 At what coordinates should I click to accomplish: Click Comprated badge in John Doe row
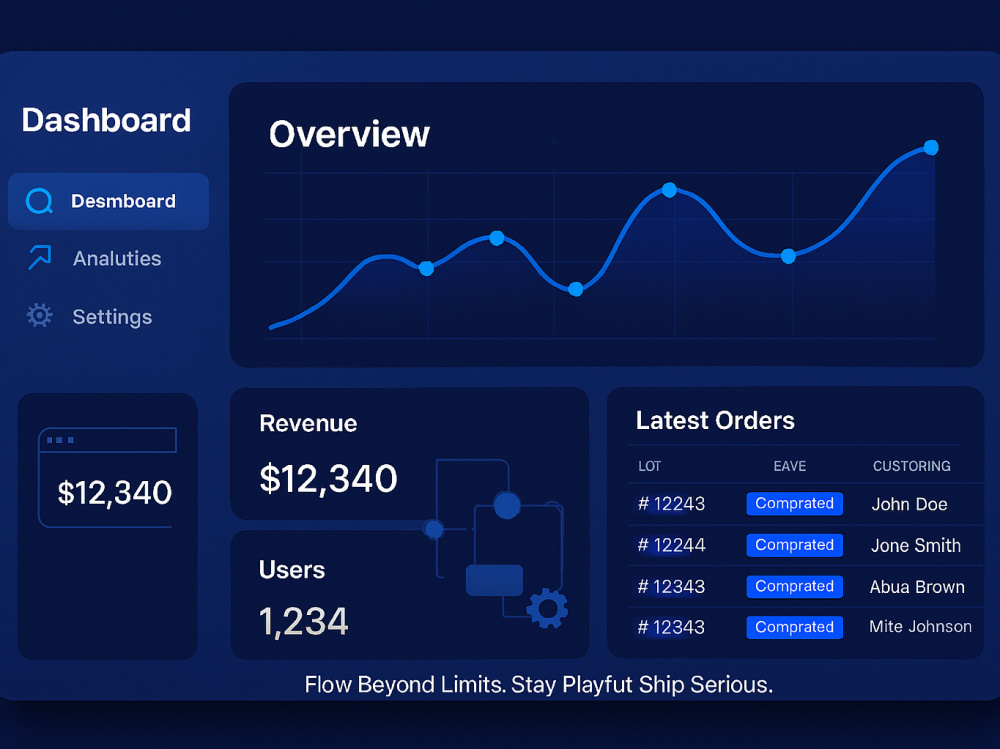pos(795,503)
